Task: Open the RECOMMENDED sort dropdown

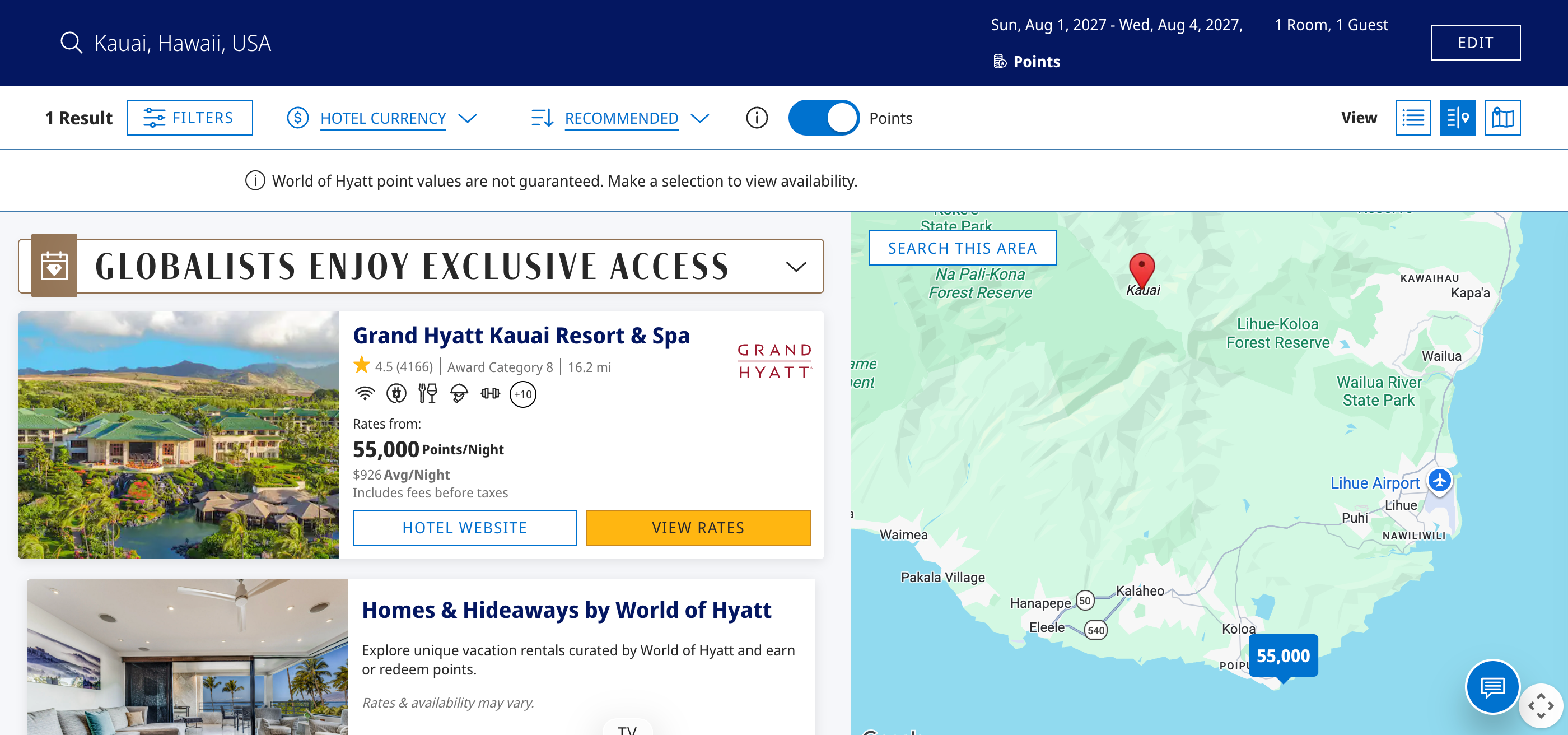Action: [x=621, y=118]
